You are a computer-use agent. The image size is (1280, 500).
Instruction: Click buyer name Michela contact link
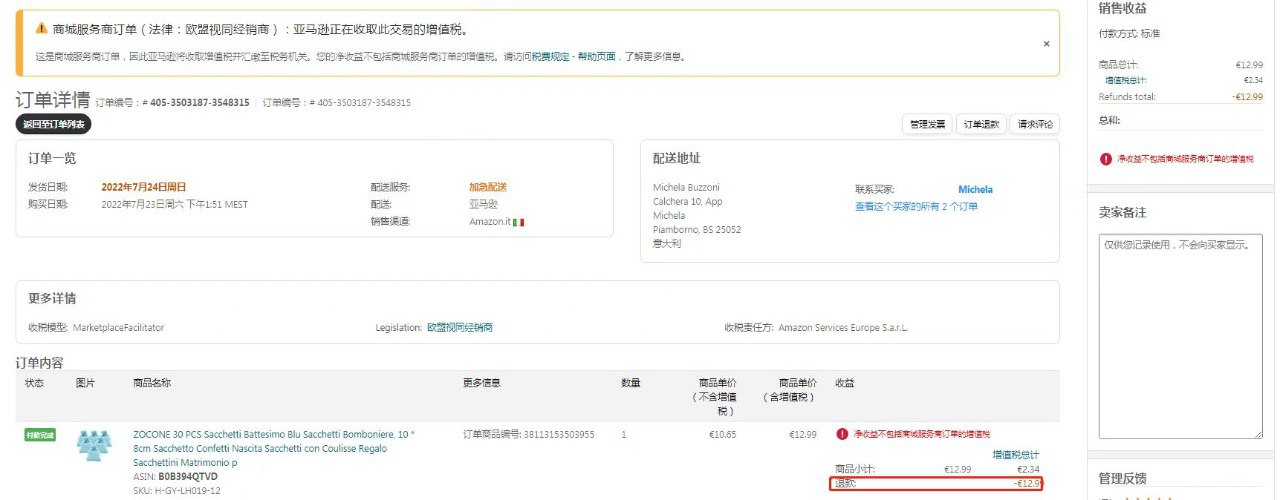pos(975,189)
